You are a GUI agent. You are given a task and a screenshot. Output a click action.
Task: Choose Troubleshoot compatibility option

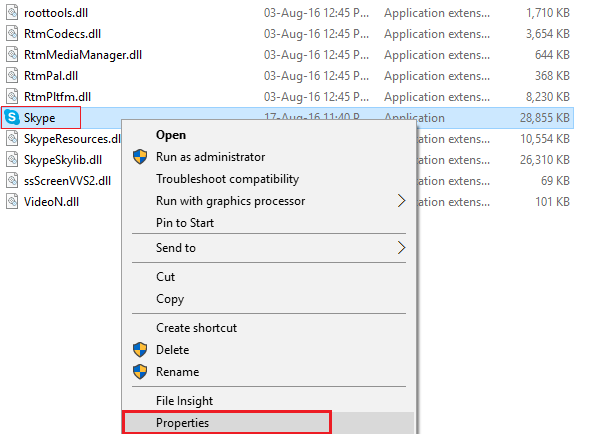[x=227, y=179]
